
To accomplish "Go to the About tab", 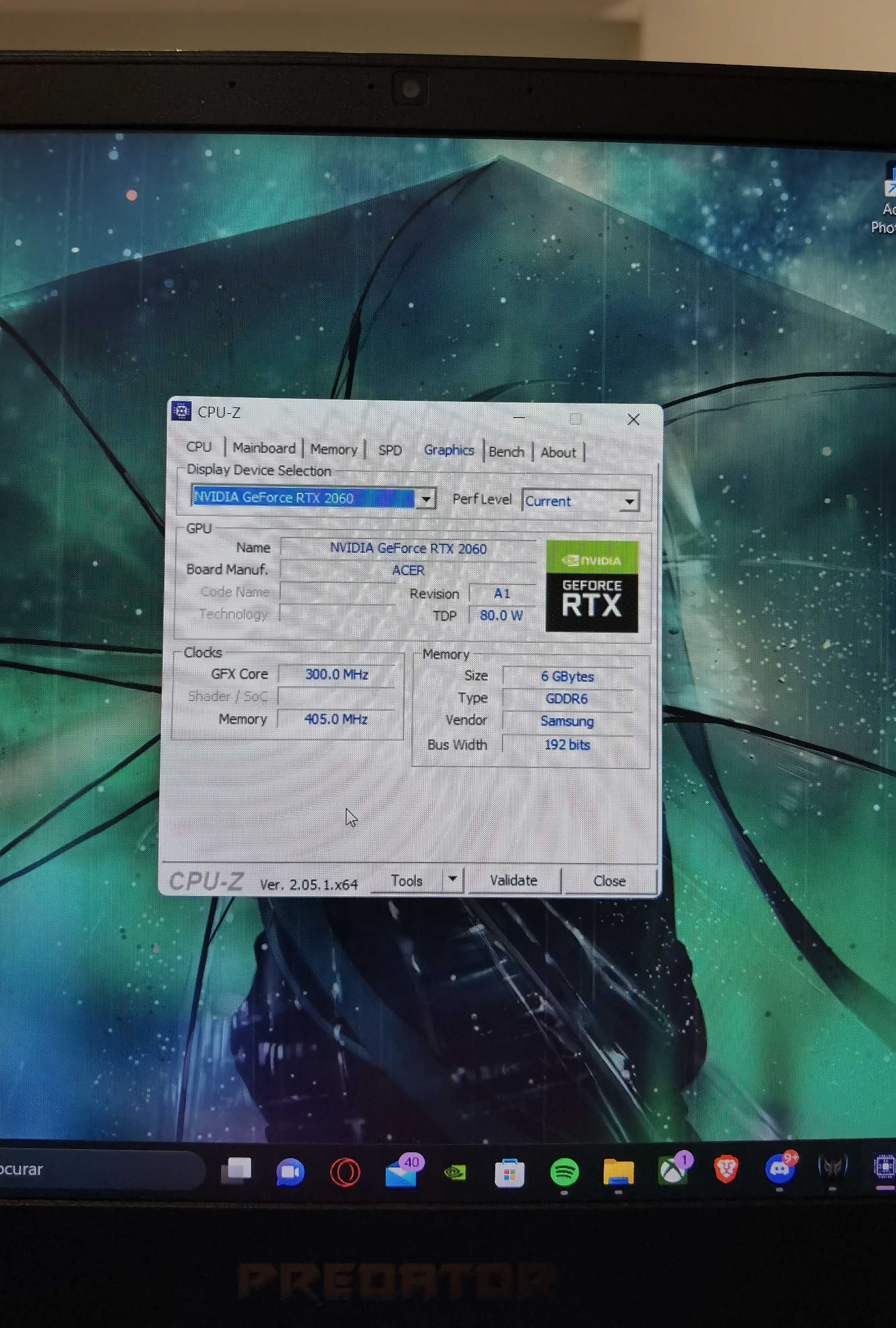I will (558, 453).
